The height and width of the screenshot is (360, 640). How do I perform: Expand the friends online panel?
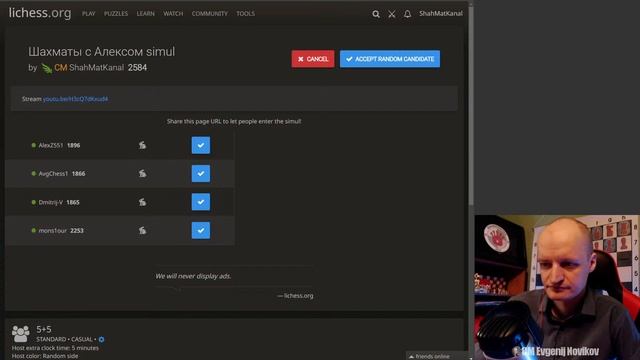pos(429,356)
